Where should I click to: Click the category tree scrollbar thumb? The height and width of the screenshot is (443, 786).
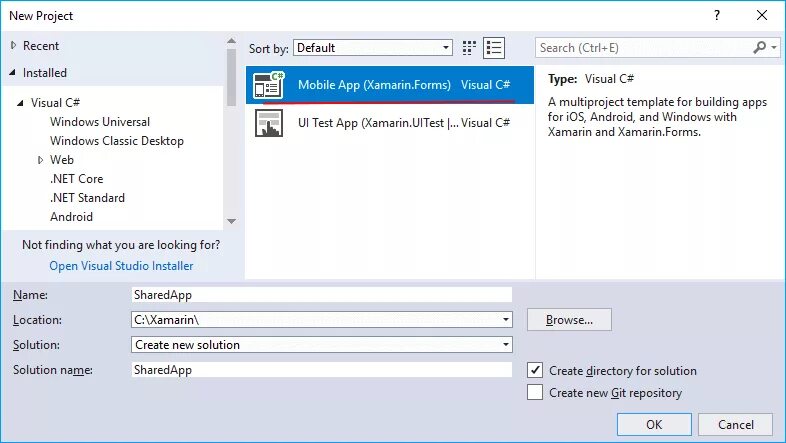pos(231,77)
